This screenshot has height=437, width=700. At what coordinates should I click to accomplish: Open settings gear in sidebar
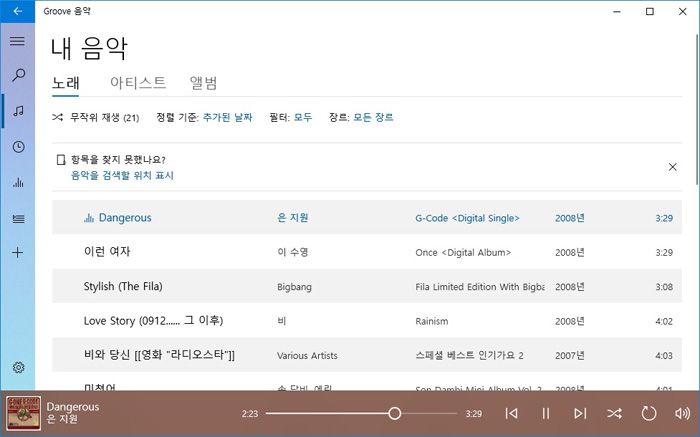(18, 368)
